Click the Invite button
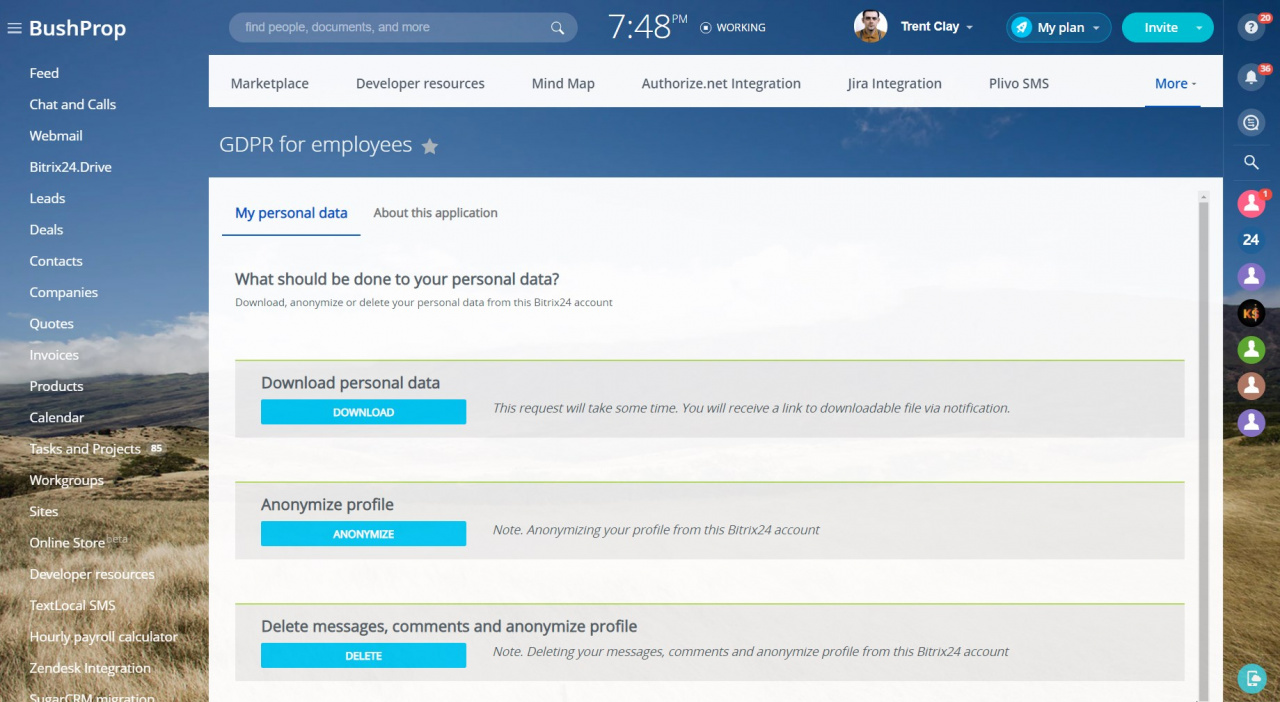 (1160, 28)
